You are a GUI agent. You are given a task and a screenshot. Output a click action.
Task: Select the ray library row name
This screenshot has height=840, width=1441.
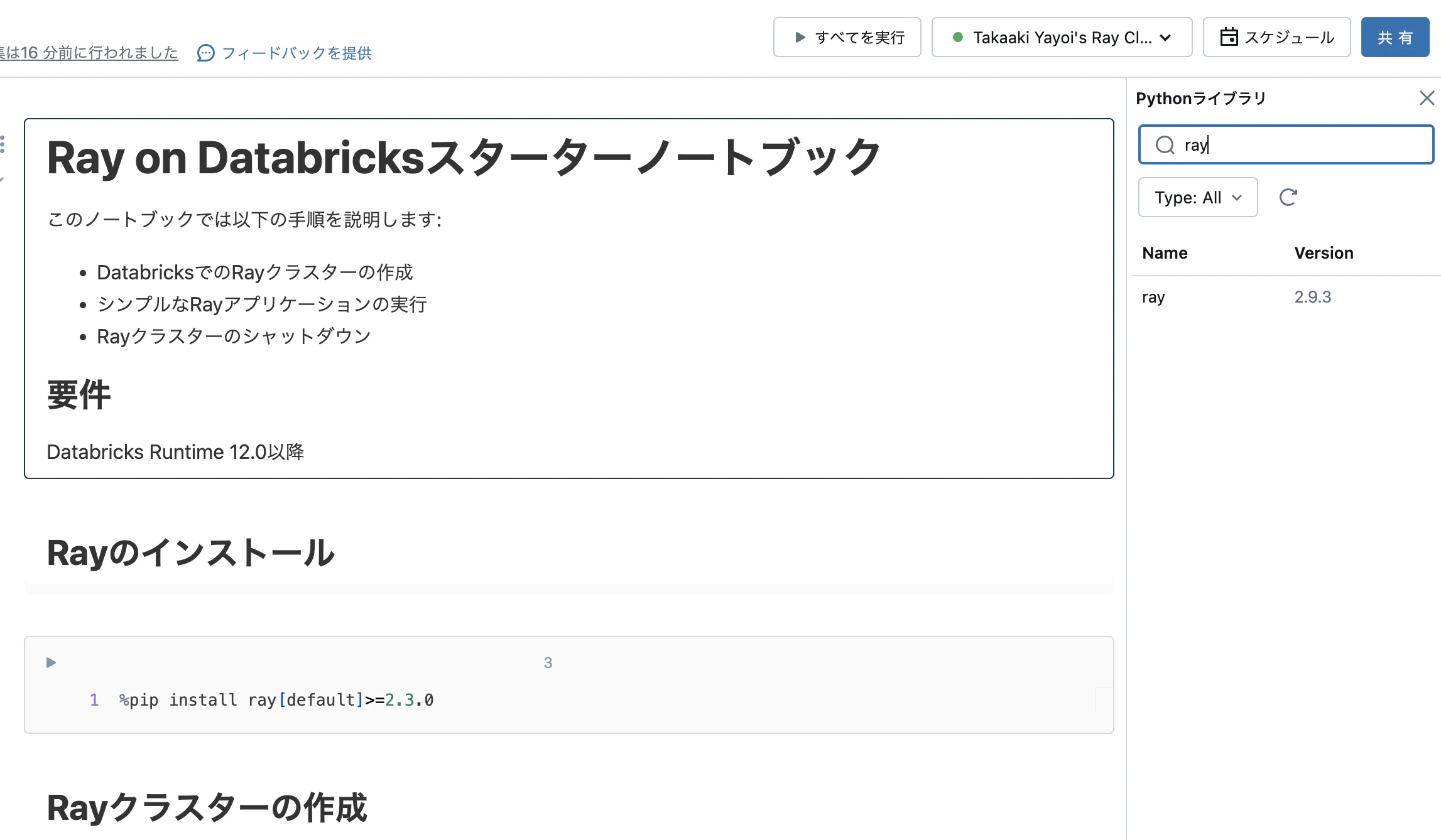point(1153,297)
